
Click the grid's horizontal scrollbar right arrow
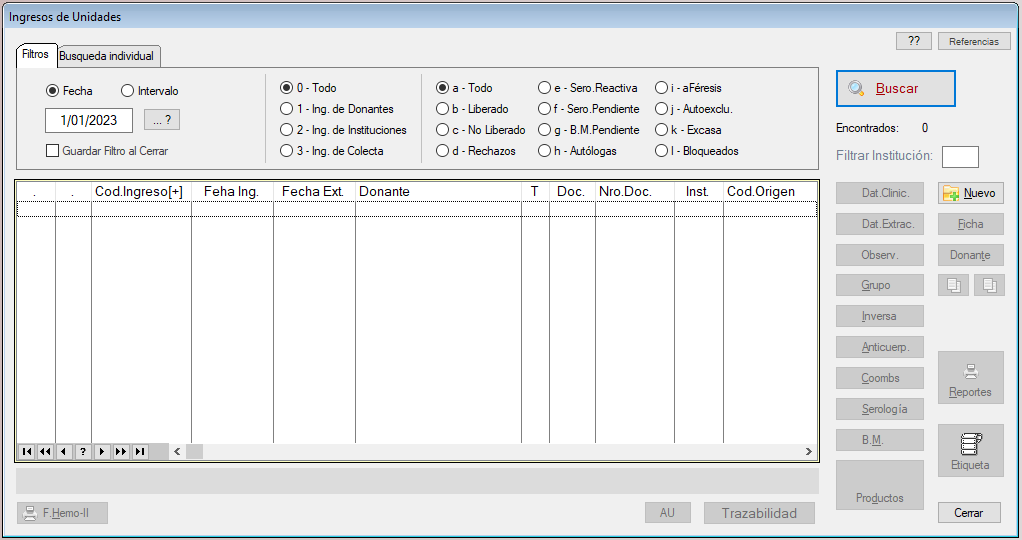tap(809, 452)
